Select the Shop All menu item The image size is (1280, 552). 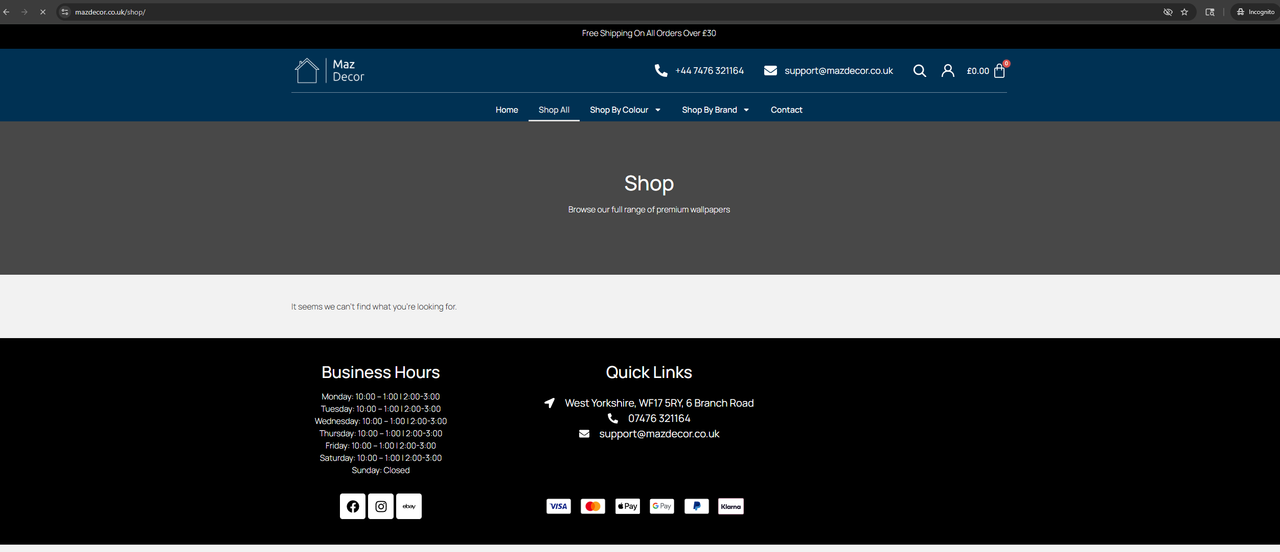[554, 110]
